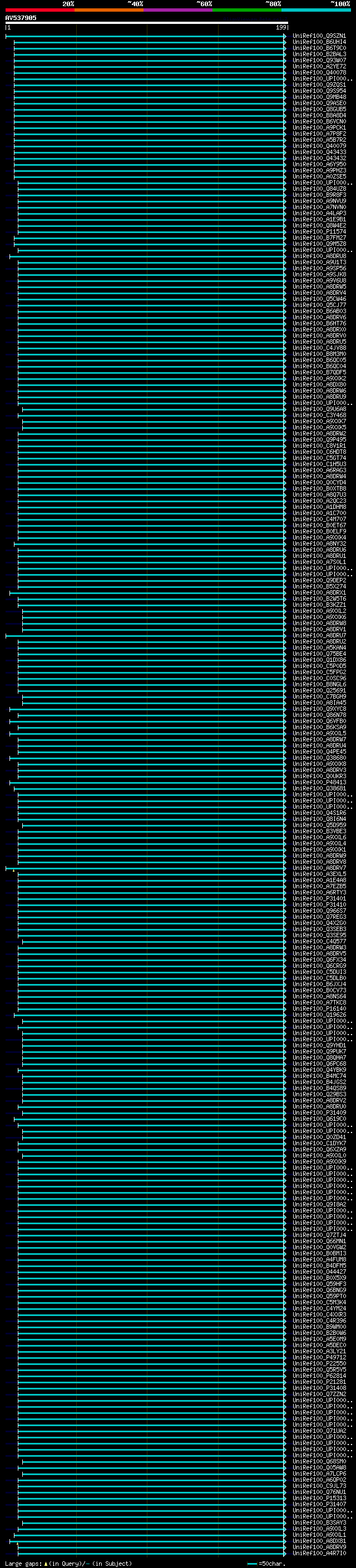Select the UniRef100_Q68SM0 label

pos(319,1461)
